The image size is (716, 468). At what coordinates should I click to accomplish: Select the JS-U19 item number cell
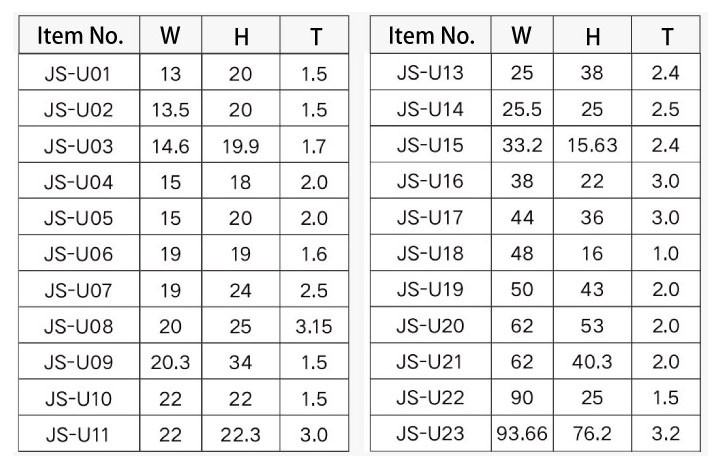430,291
